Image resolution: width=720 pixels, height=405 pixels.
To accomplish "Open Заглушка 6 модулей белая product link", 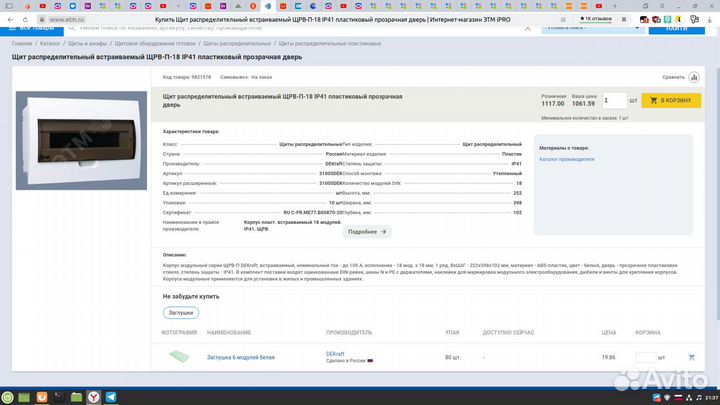I will (240, 357).
